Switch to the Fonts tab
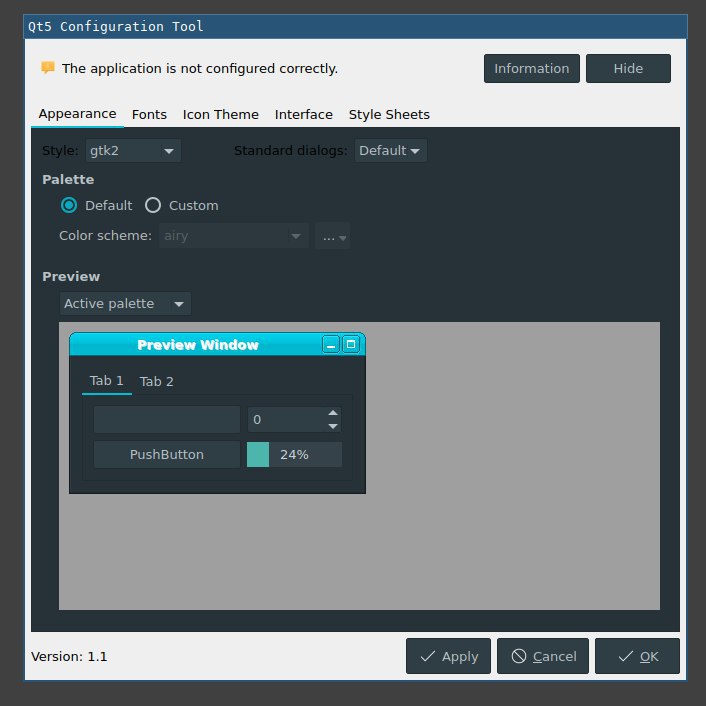 coord(149,114)
